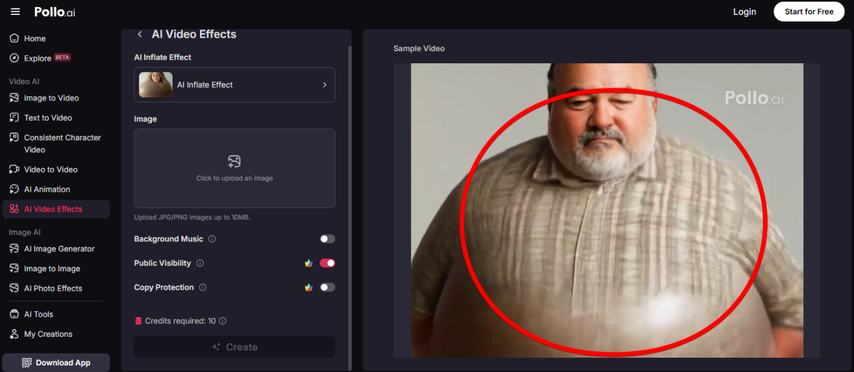Screen dimensions: 854x372
Task: Click the premium crown icon beside Copy Protection
Action: tap(309, 287)
